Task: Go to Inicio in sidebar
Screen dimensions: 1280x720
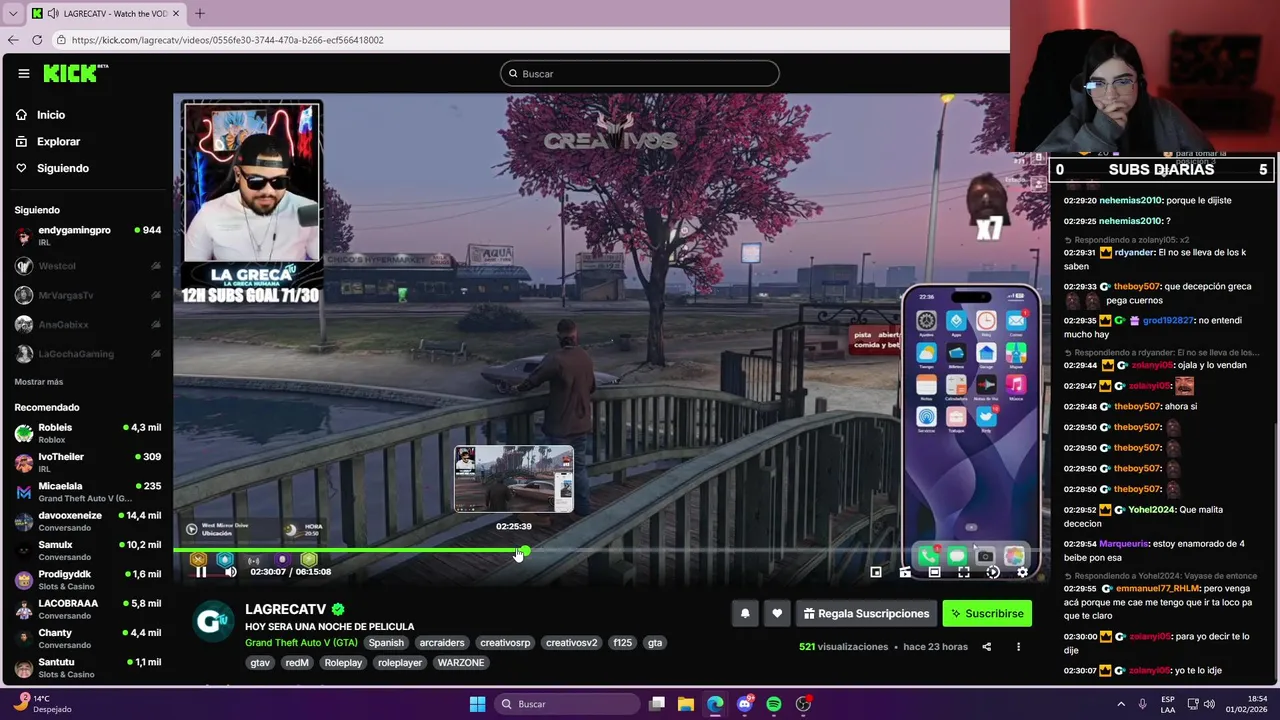Action: pyautogui.click(x=51, y=115)
